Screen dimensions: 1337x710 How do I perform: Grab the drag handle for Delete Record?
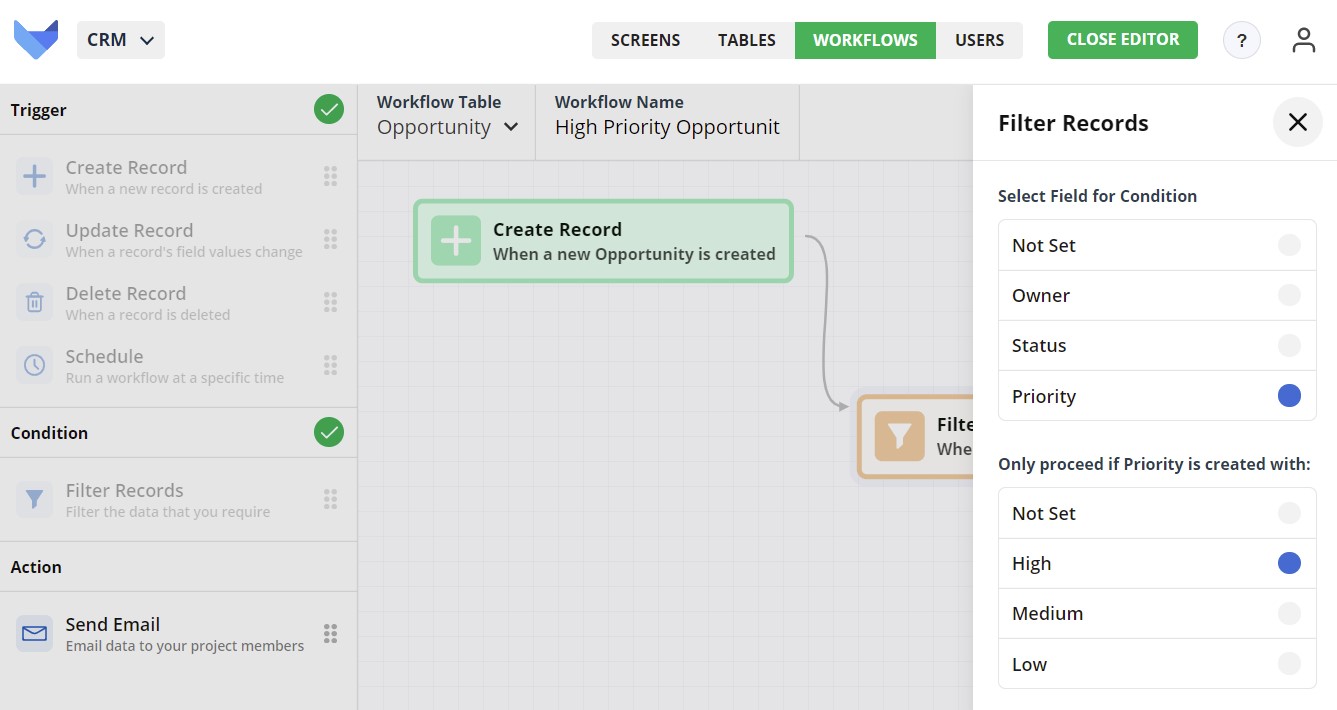pos(330,302)
